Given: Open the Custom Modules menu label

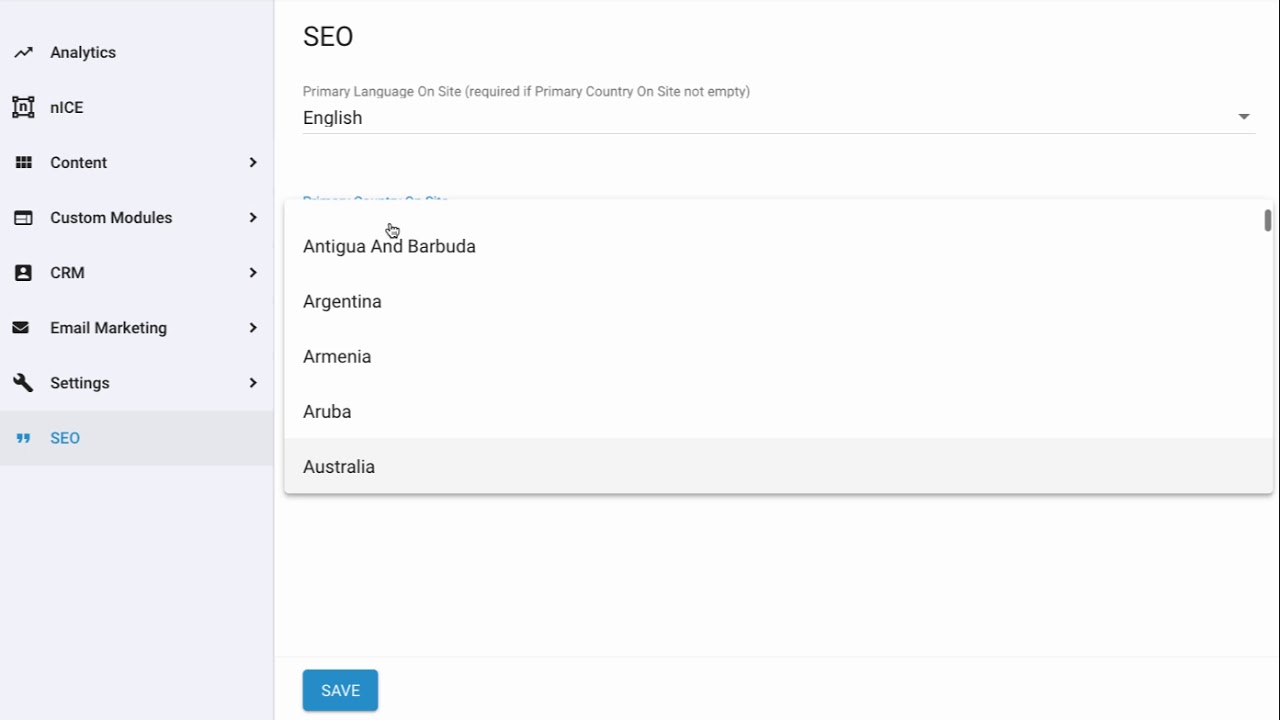Looking at the screenshot, I should pos(111,217).
